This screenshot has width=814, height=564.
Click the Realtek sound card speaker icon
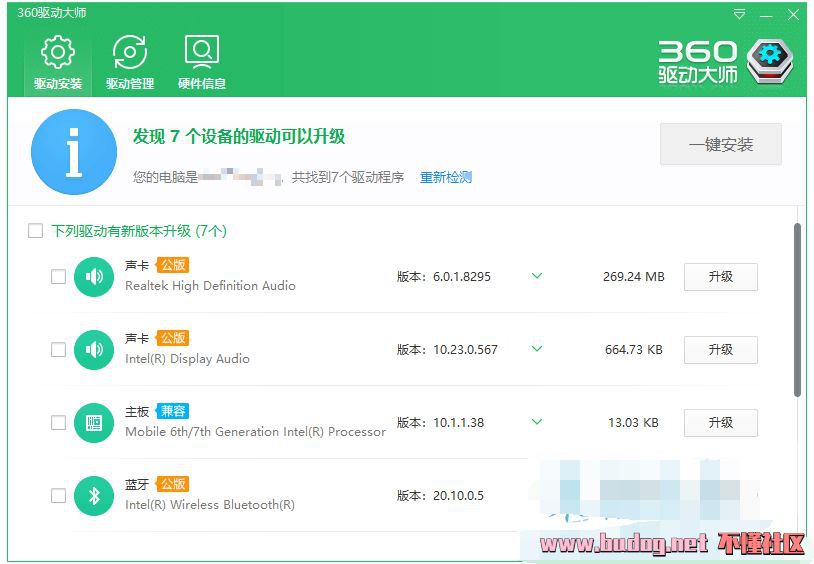94,276
